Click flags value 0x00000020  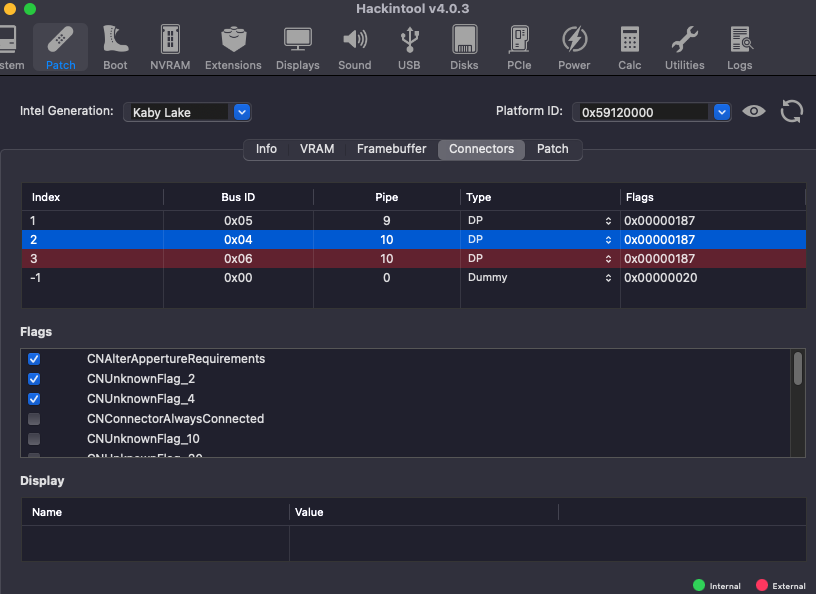coord(660,277)
